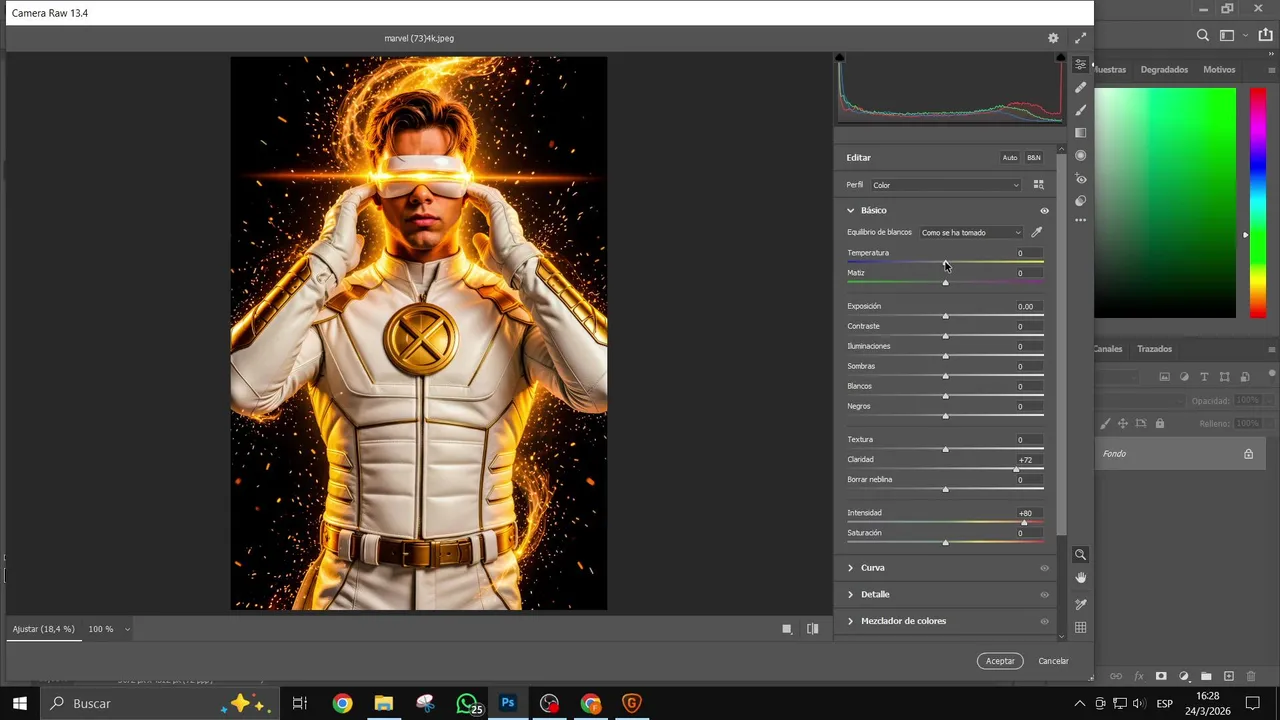Toggle Detalle panel visibility eye
The height and width of the screenshot is (720, 1280).
[x=1044, y=595]
